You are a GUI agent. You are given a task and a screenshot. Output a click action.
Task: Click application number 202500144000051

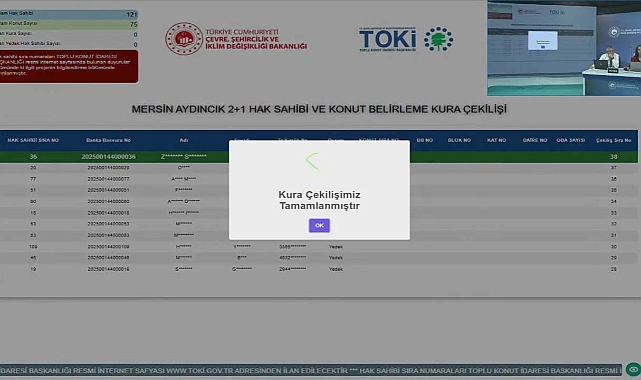[x=108, y=190]
